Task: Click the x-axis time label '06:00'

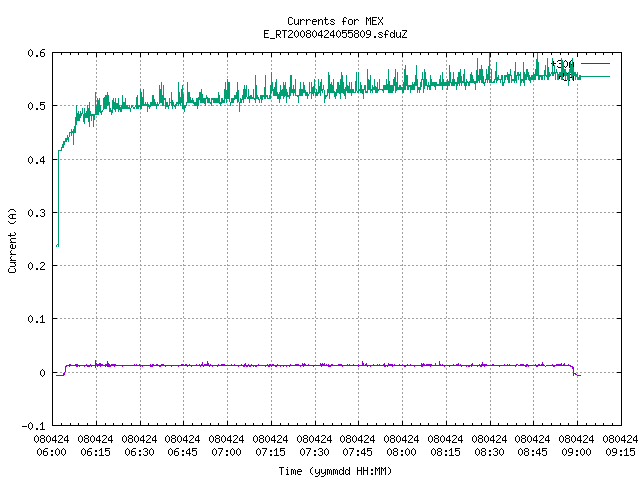Action: [51, 452]
